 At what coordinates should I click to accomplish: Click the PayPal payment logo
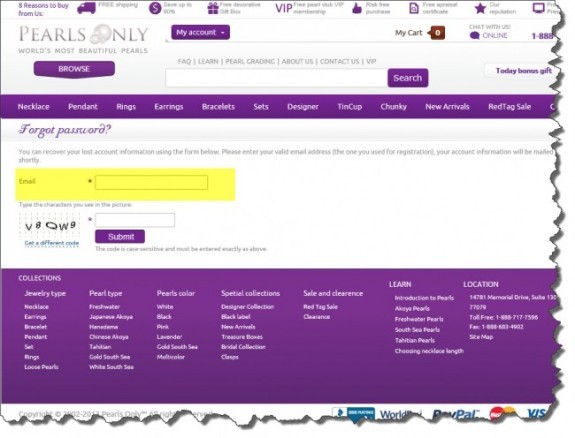456,415
